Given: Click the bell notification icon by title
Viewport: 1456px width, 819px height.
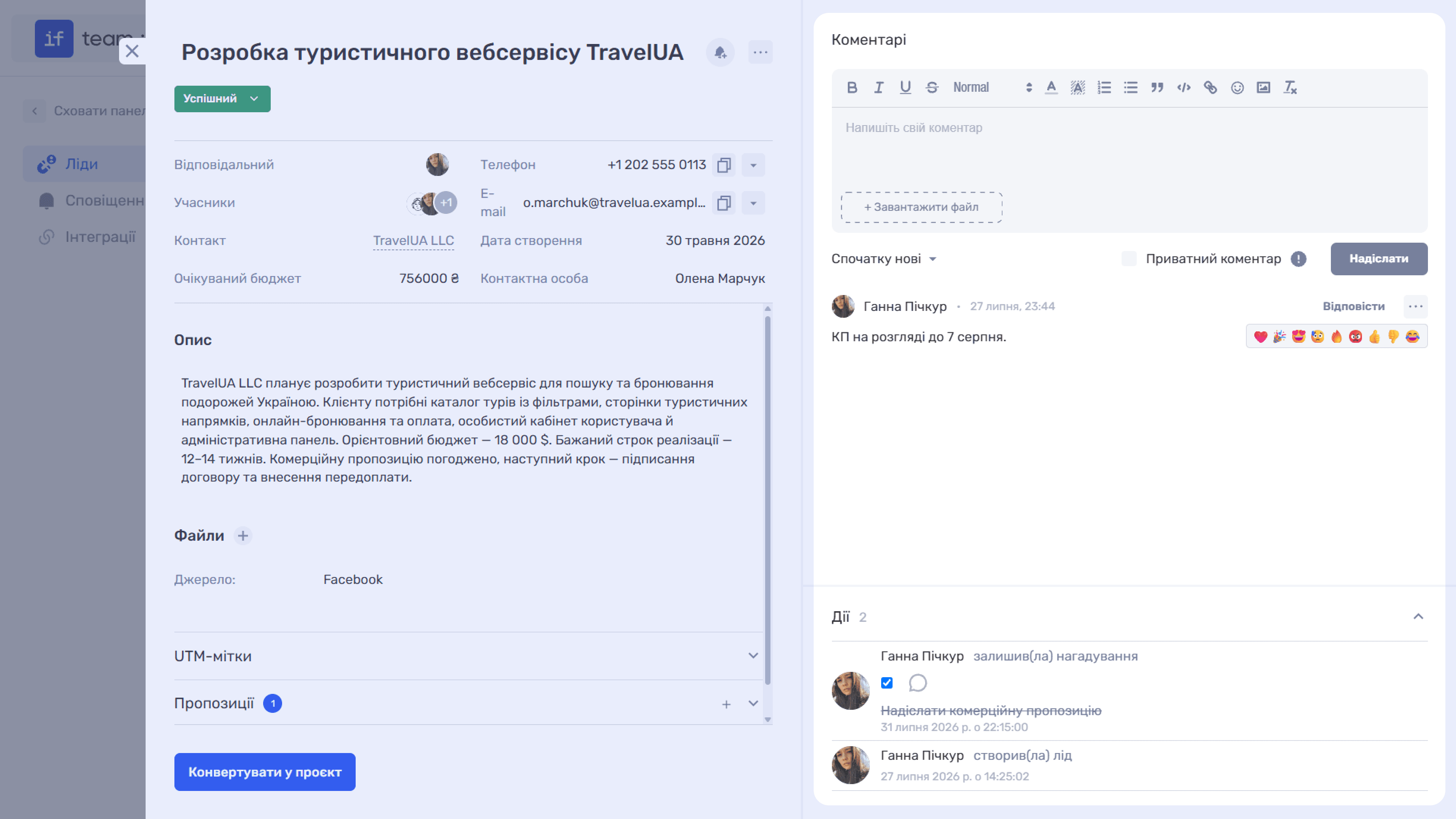Looking at the screenshot, I should (x=720, y=53).
